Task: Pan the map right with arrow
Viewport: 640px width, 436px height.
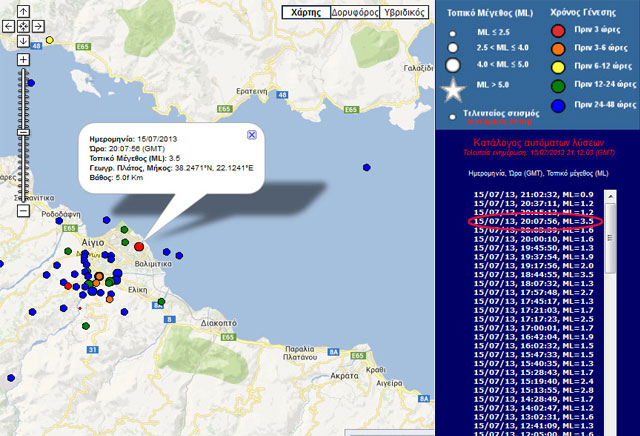Action: pos(37,28)
